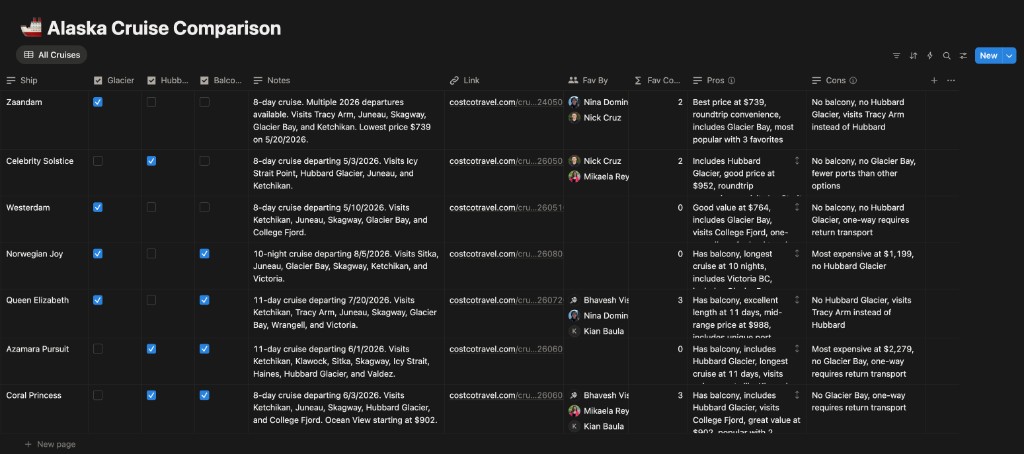This screenshot has width=1024, height=454.
Task: Open automations lightning bolt icon
Action: point(930,56)
